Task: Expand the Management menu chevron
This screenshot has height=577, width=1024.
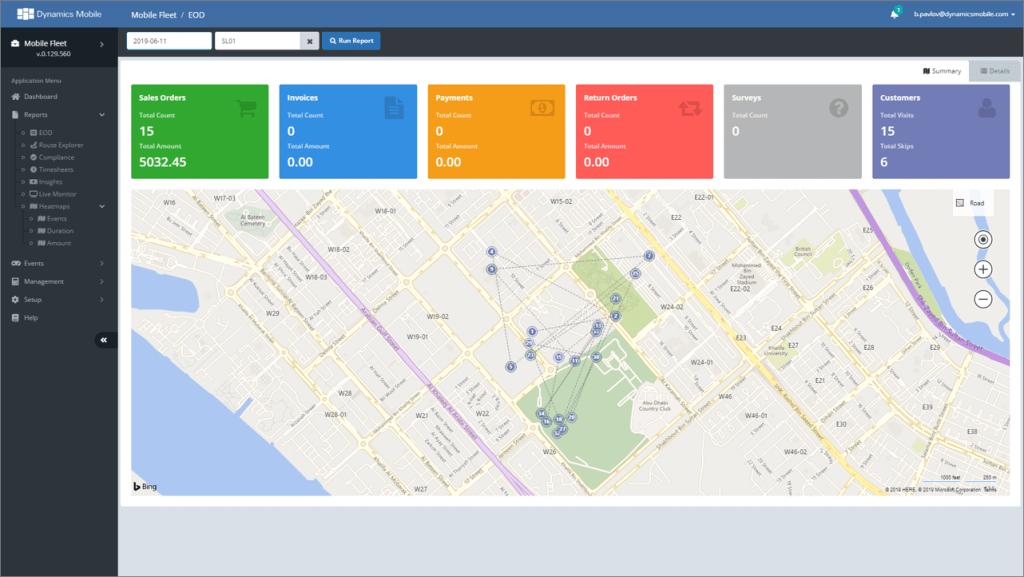Action: click(102, 281)
